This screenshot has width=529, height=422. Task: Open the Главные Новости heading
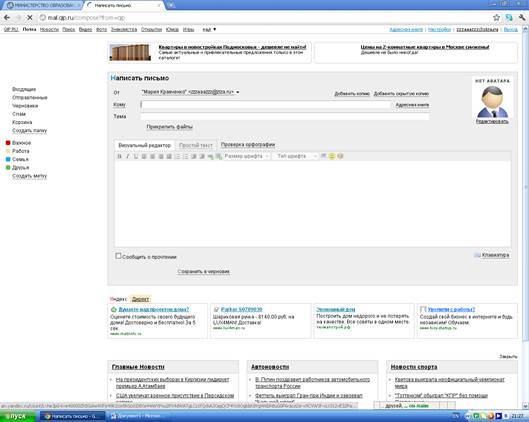coord(138,367)
